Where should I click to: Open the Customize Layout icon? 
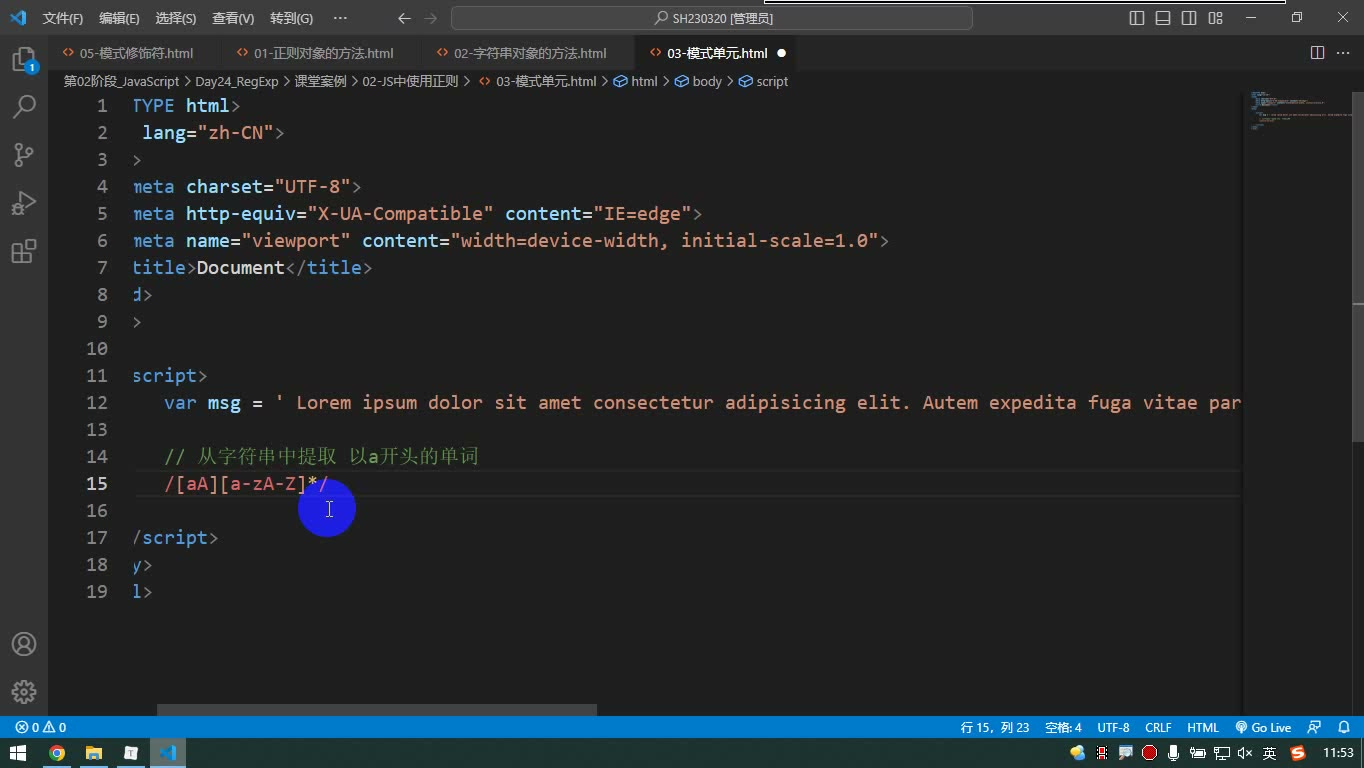[1216, 18]
